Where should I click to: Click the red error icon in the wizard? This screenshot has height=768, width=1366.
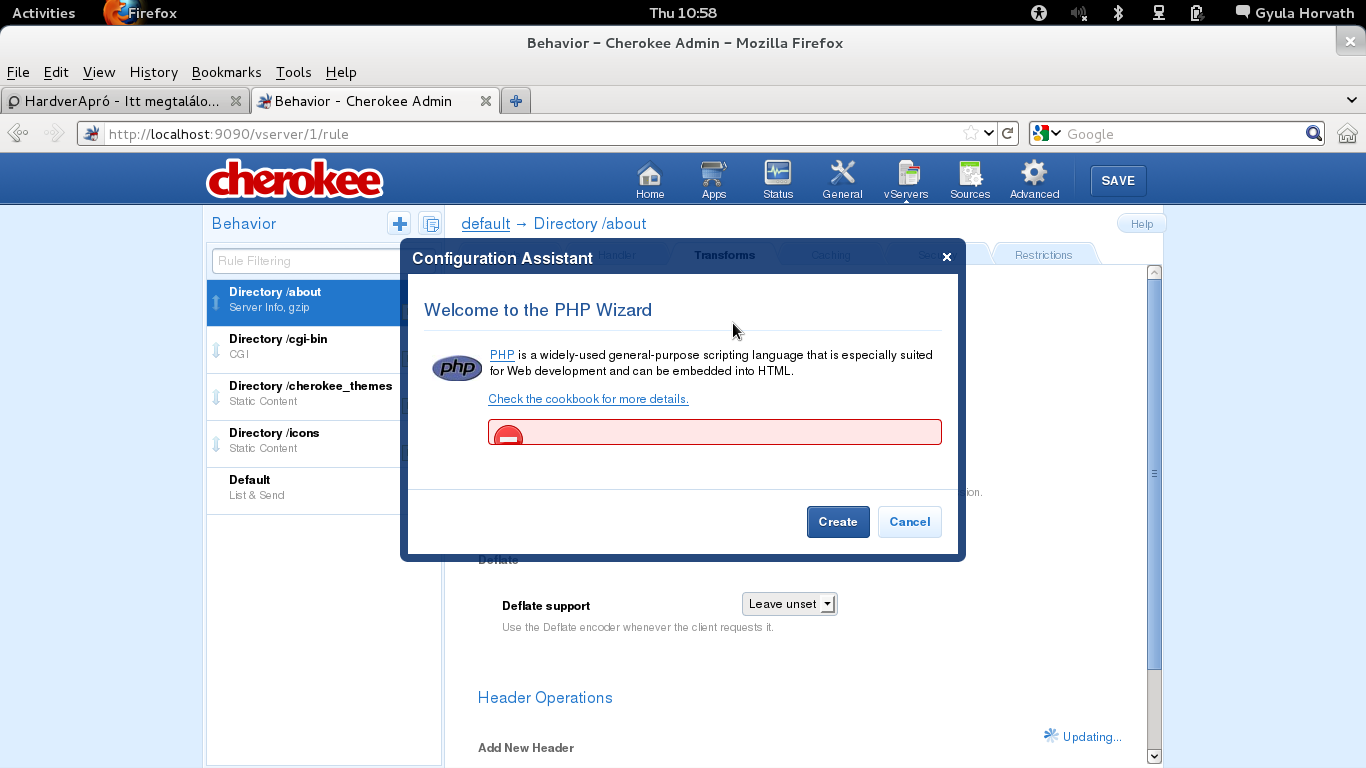click(509, 435)
